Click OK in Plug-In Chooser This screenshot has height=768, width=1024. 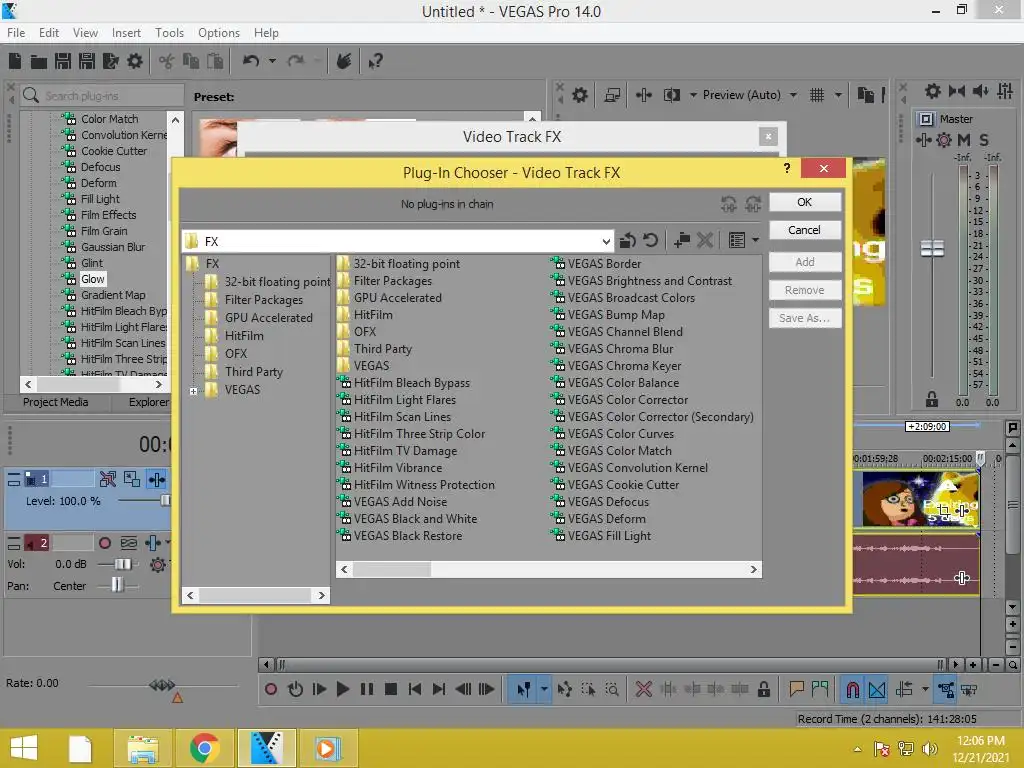coord(805,202)
